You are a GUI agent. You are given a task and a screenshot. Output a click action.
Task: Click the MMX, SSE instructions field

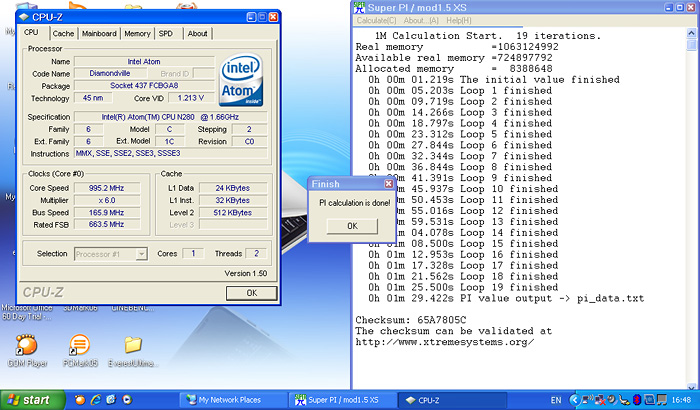click(x=171, y=153)
